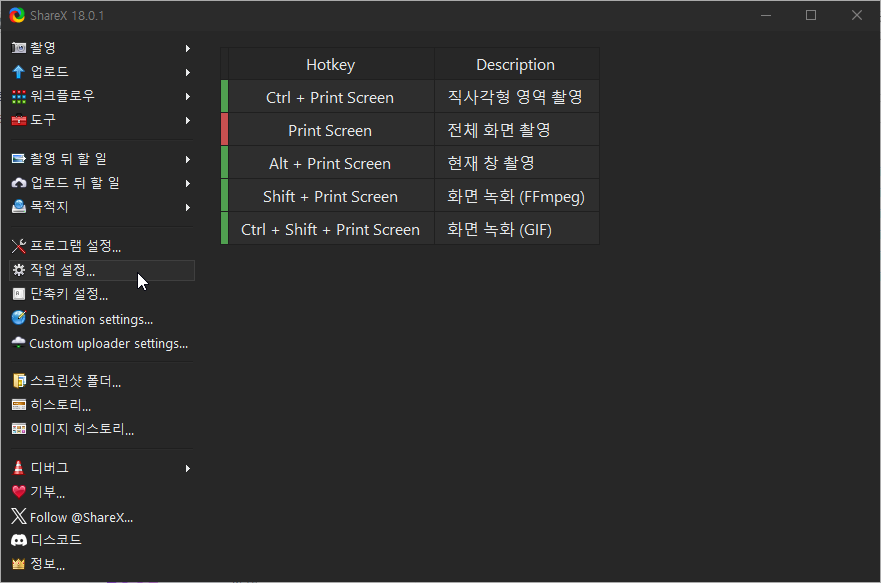
Task: Click the ShareX logo in title bar
Action: [17, 15]
